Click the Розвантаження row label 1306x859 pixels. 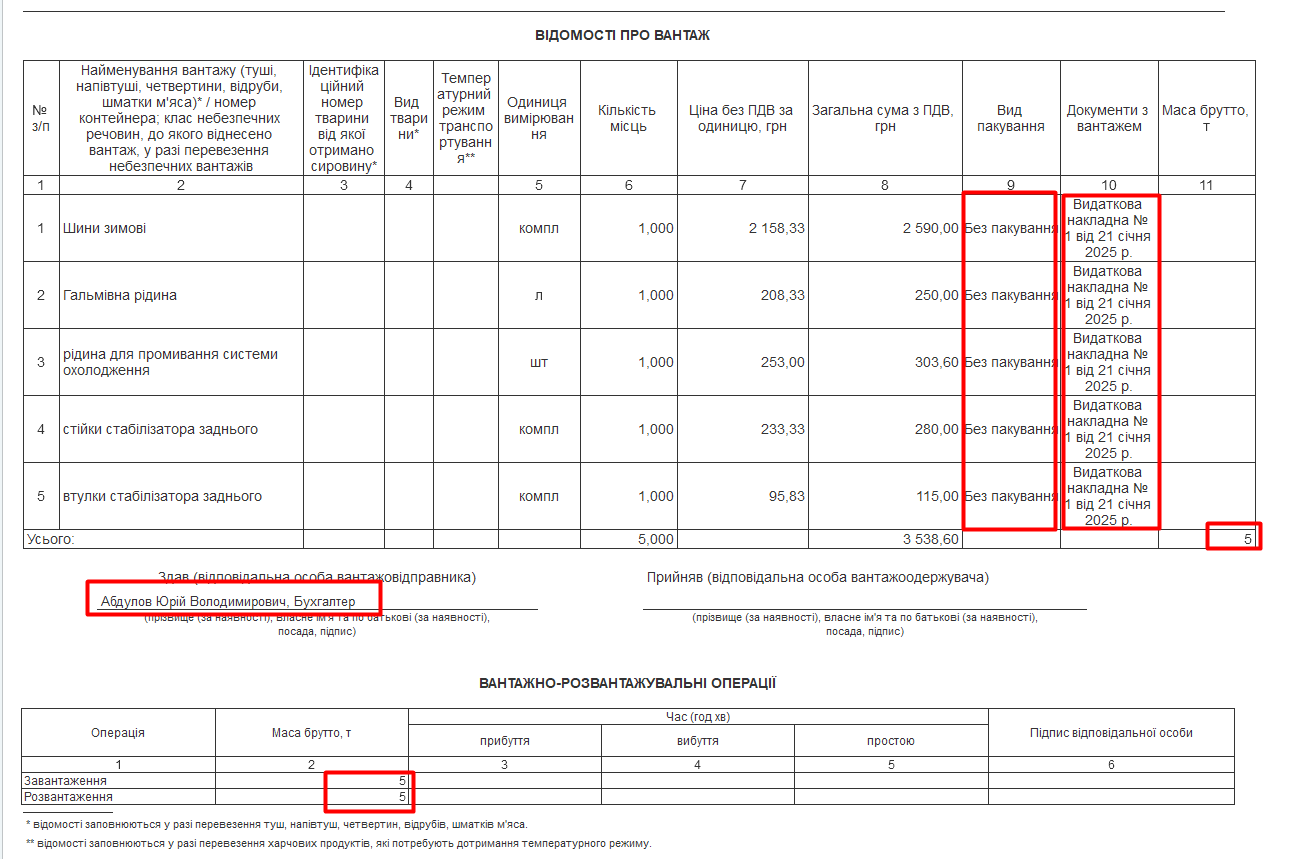click(69, 797)
